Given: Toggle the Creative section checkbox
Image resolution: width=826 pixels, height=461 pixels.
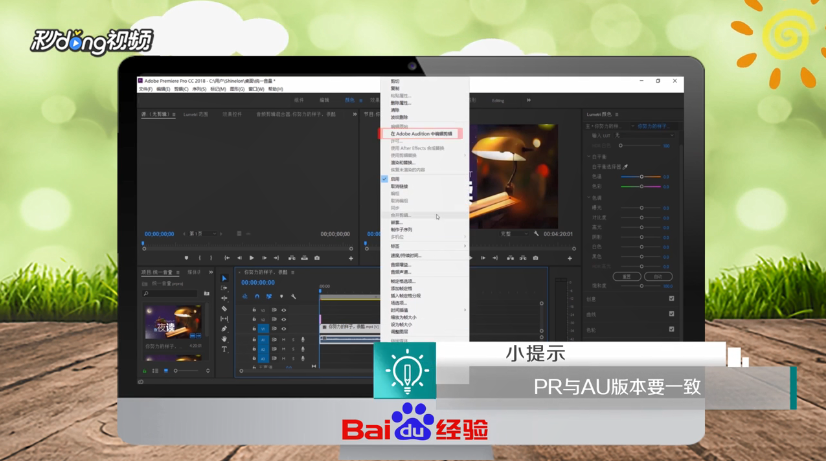Looking at the screenshot, I should [x=672, y=299].
